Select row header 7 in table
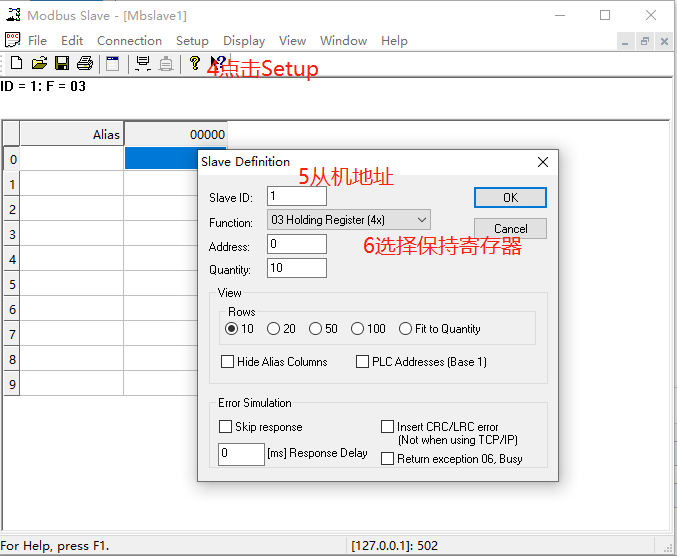 point(12,335)
